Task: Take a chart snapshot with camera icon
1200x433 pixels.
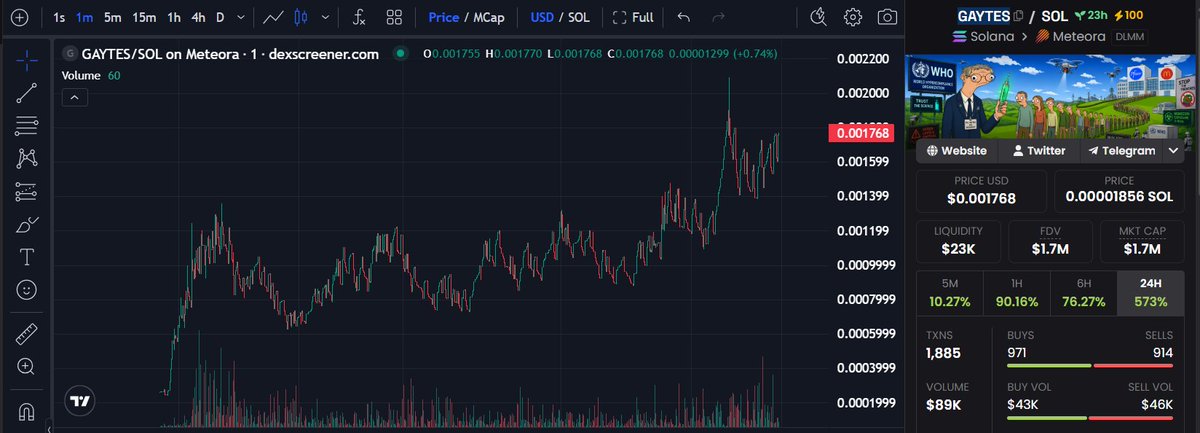Action: (887, 17)
